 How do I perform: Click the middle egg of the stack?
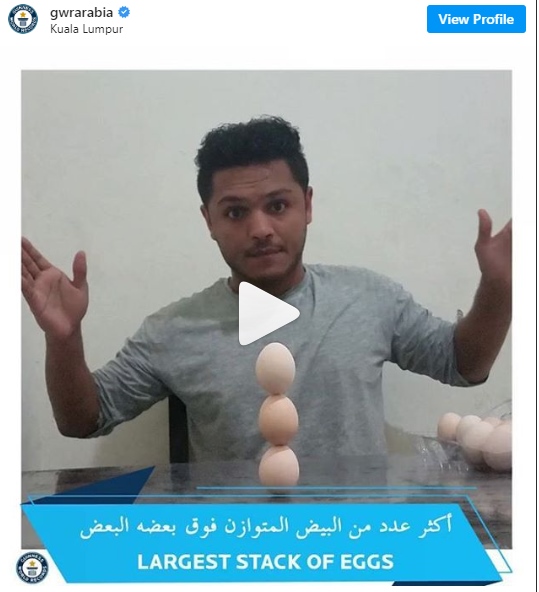coord(278,420)
